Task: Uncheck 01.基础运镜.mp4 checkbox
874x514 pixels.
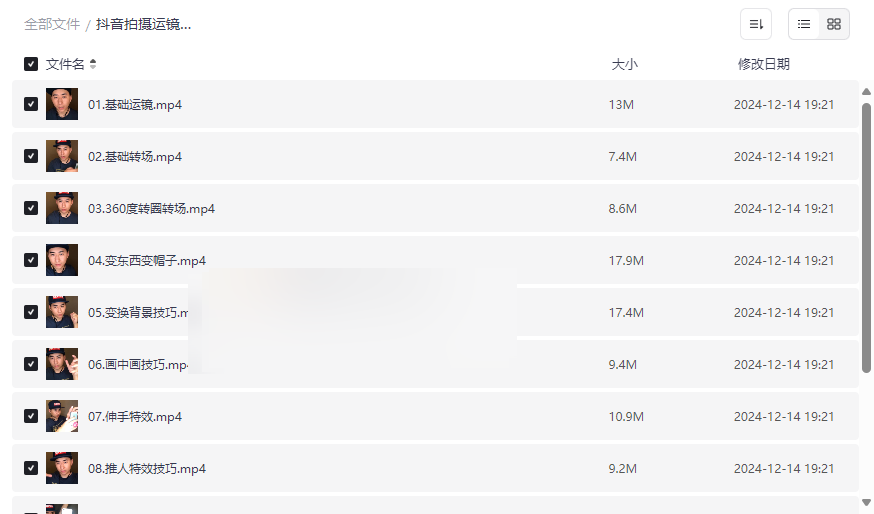Action: click(31, 104)
